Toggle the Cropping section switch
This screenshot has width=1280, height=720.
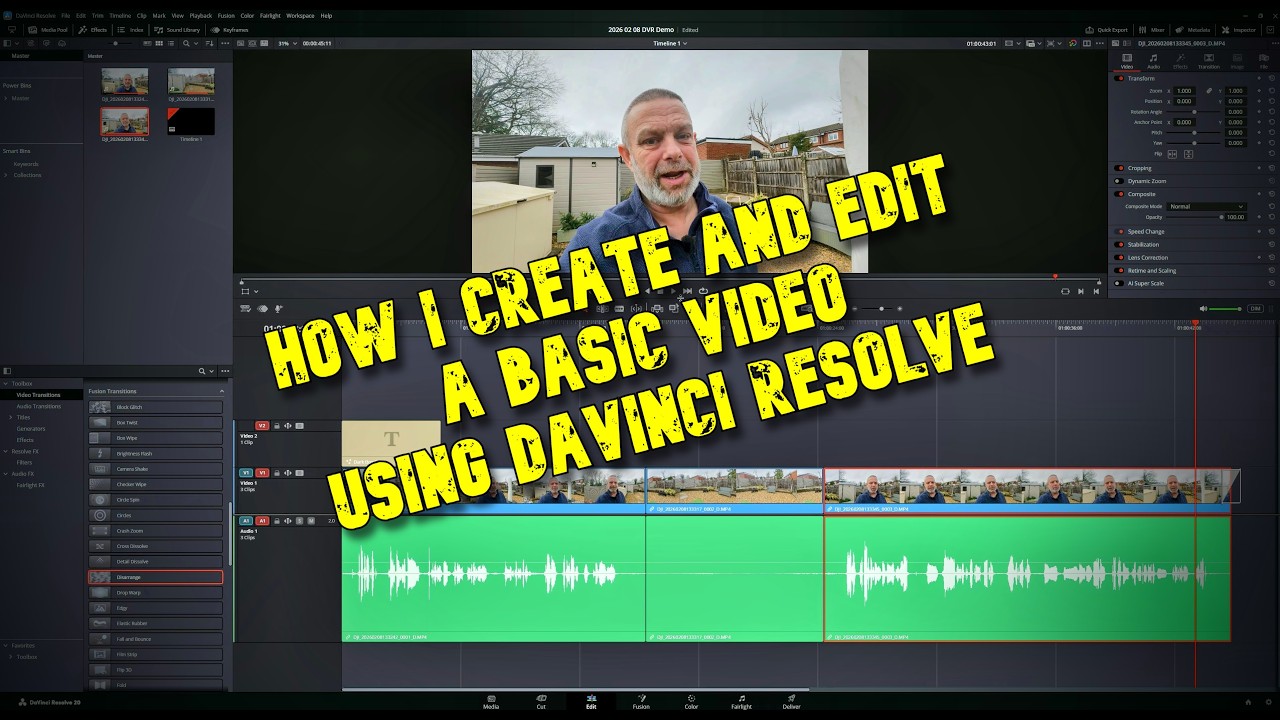[1120, 168]
